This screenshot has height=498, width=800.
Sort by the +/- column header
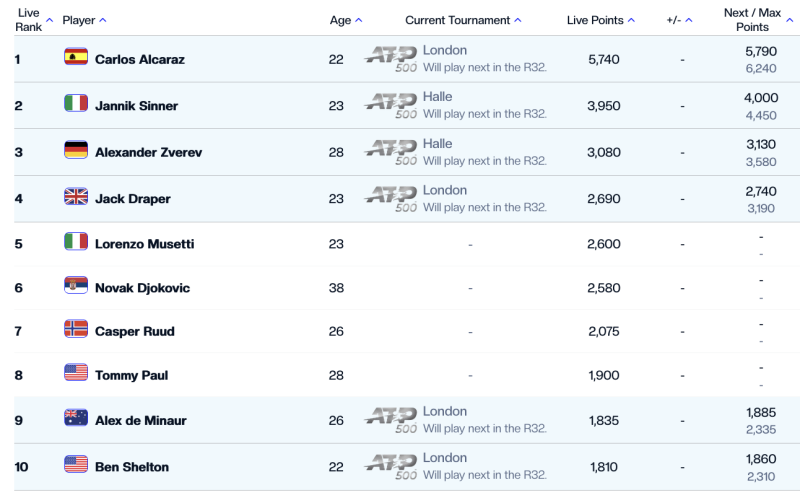point(679,20)
